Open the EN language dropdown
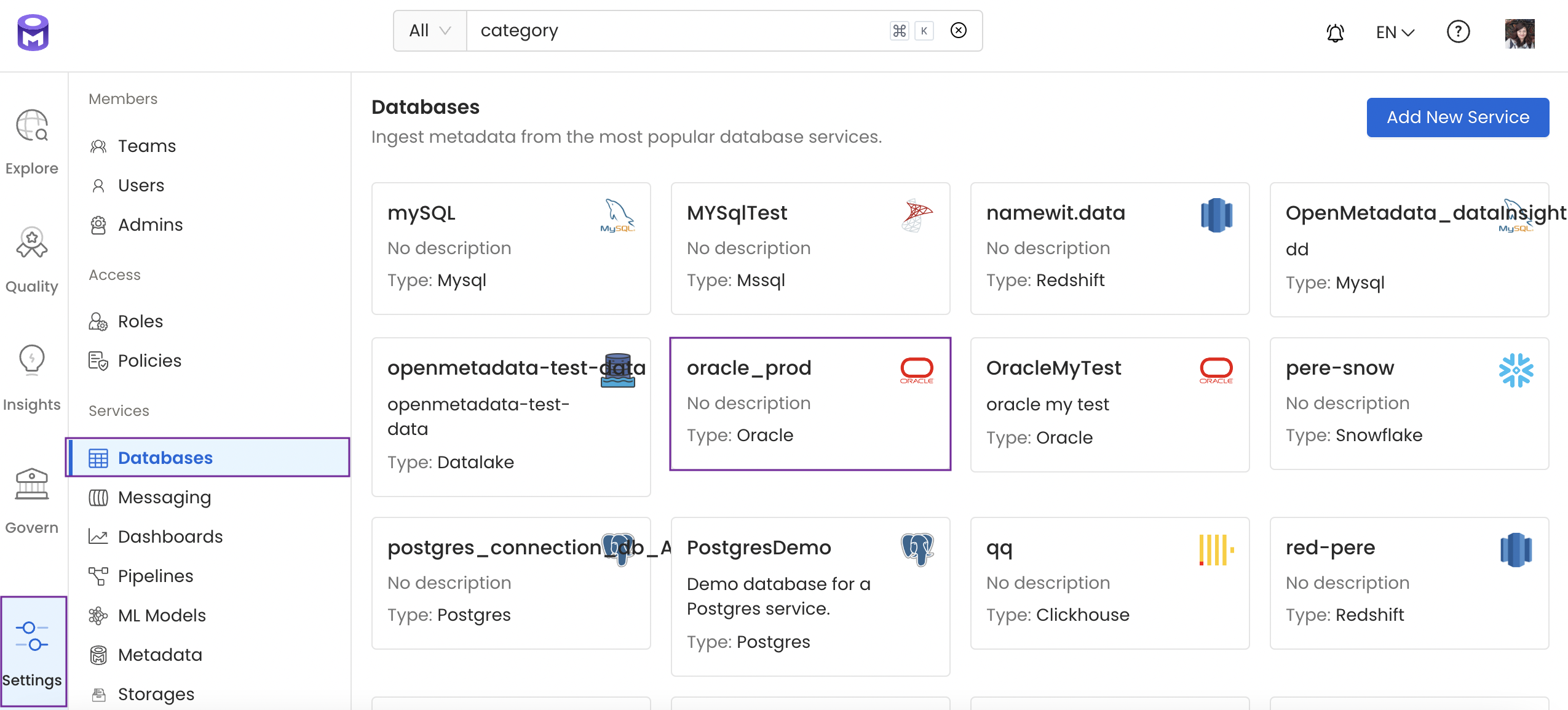1568x710 pixels. pos(1395,32)
